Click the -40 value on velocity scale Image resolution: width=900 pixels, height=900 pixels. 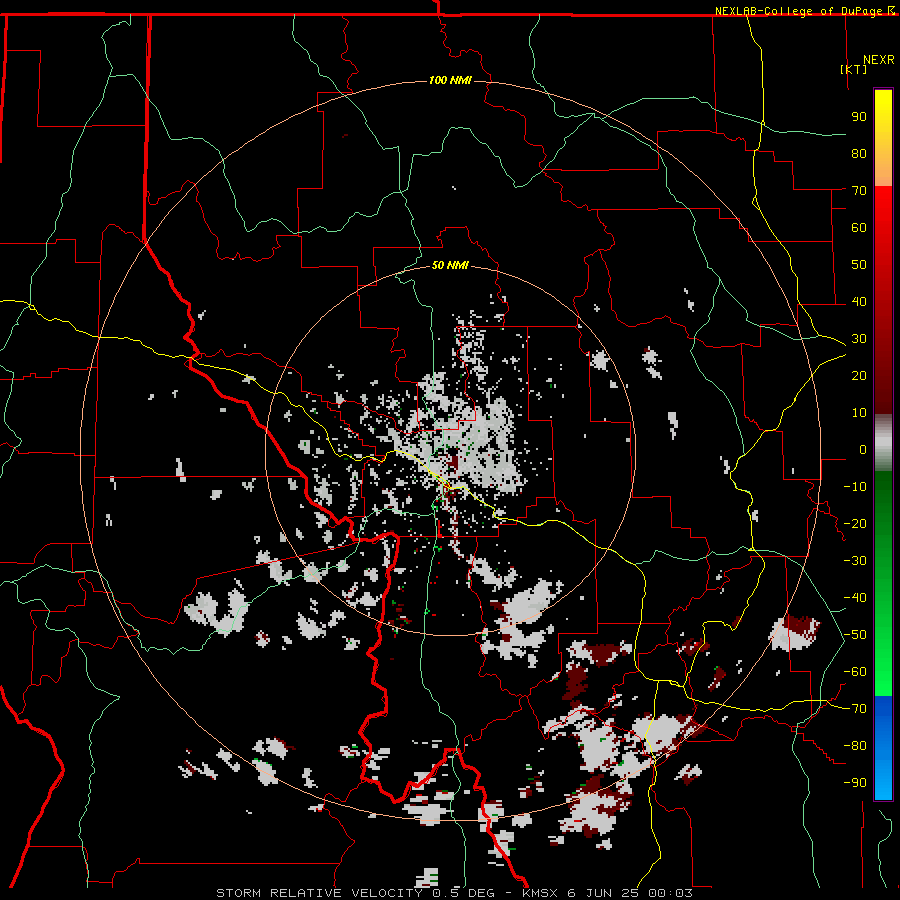(x=855, y=598)
